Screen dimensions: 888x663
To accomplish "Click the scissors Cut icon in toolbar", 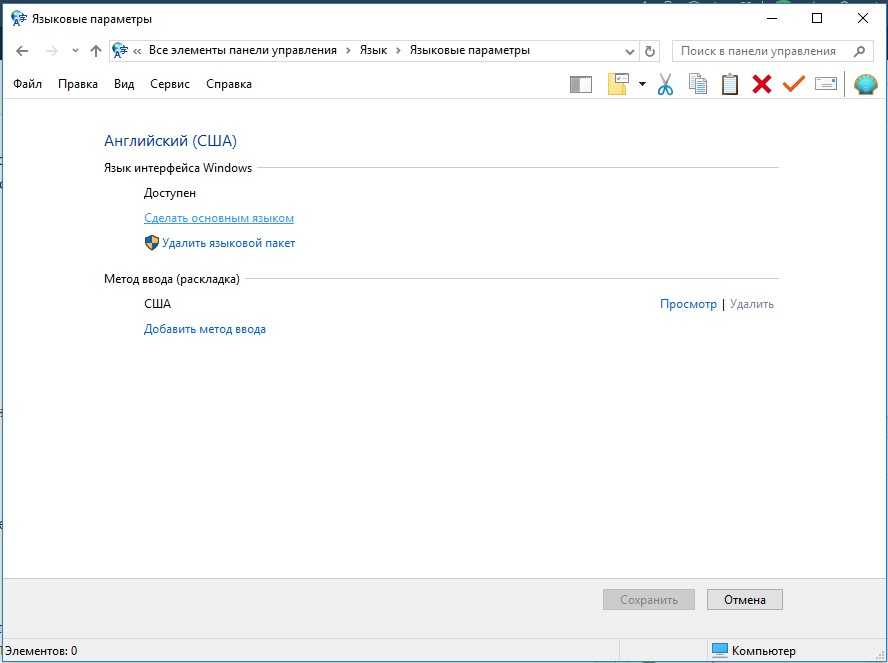I will (666, 85).
